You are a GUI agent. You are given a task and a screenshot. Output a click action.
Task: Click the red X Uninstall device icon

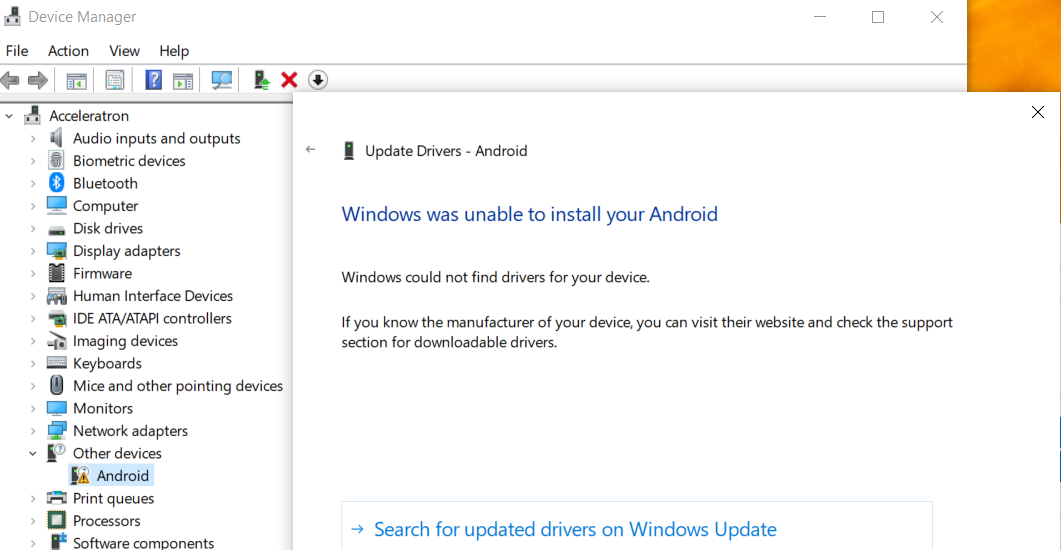click(290, 80)
